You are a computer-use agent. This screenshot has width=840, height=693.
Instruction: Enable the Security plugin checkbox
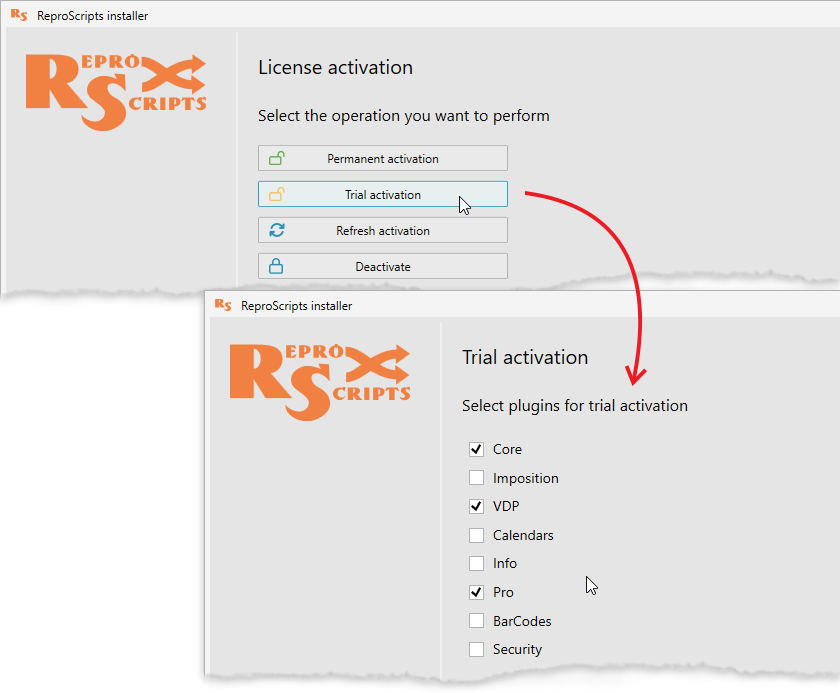[476, 649]
